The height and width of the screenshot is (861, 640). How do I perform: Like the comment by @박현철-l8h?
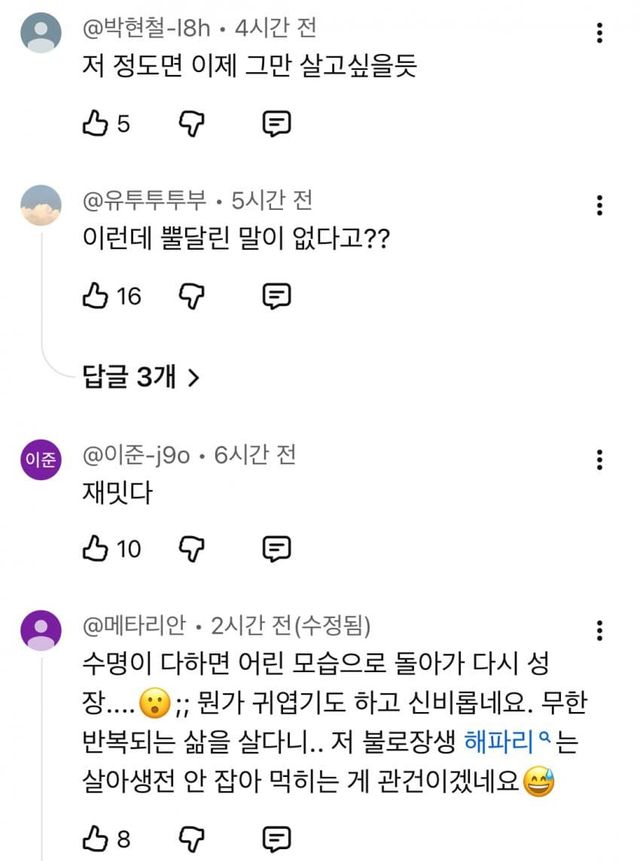point(97,124)
